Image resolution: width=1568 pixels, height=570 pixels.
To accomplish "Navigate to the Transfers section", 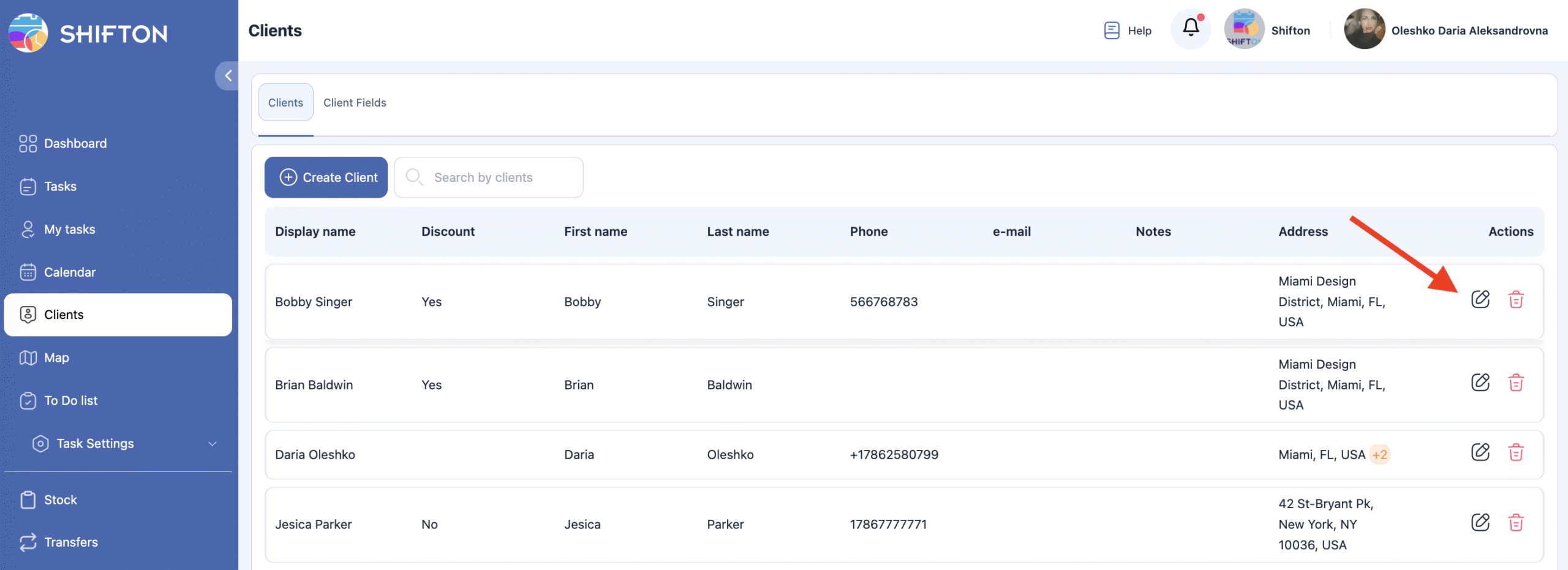I will [x=71, y=542].
